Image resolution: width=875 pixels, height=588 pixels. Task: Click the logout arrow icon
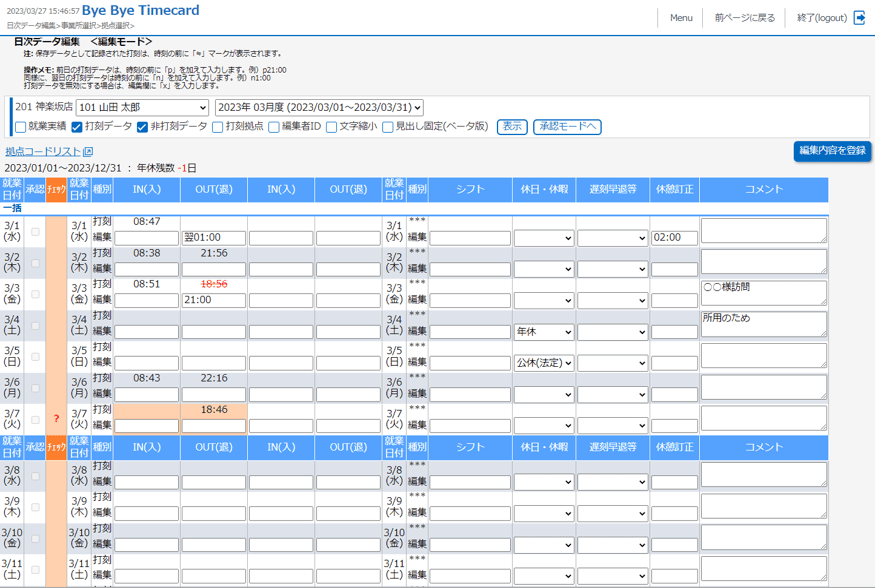tap(859, 17)
